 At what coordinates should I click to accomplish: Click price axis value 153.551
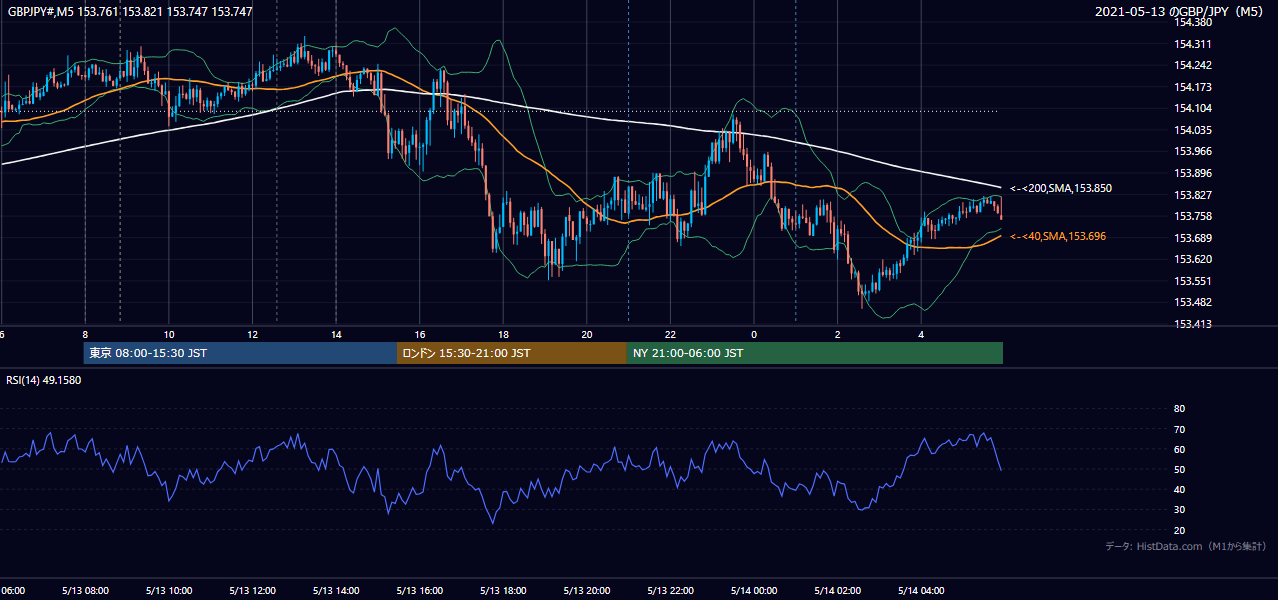(1193, 281)
